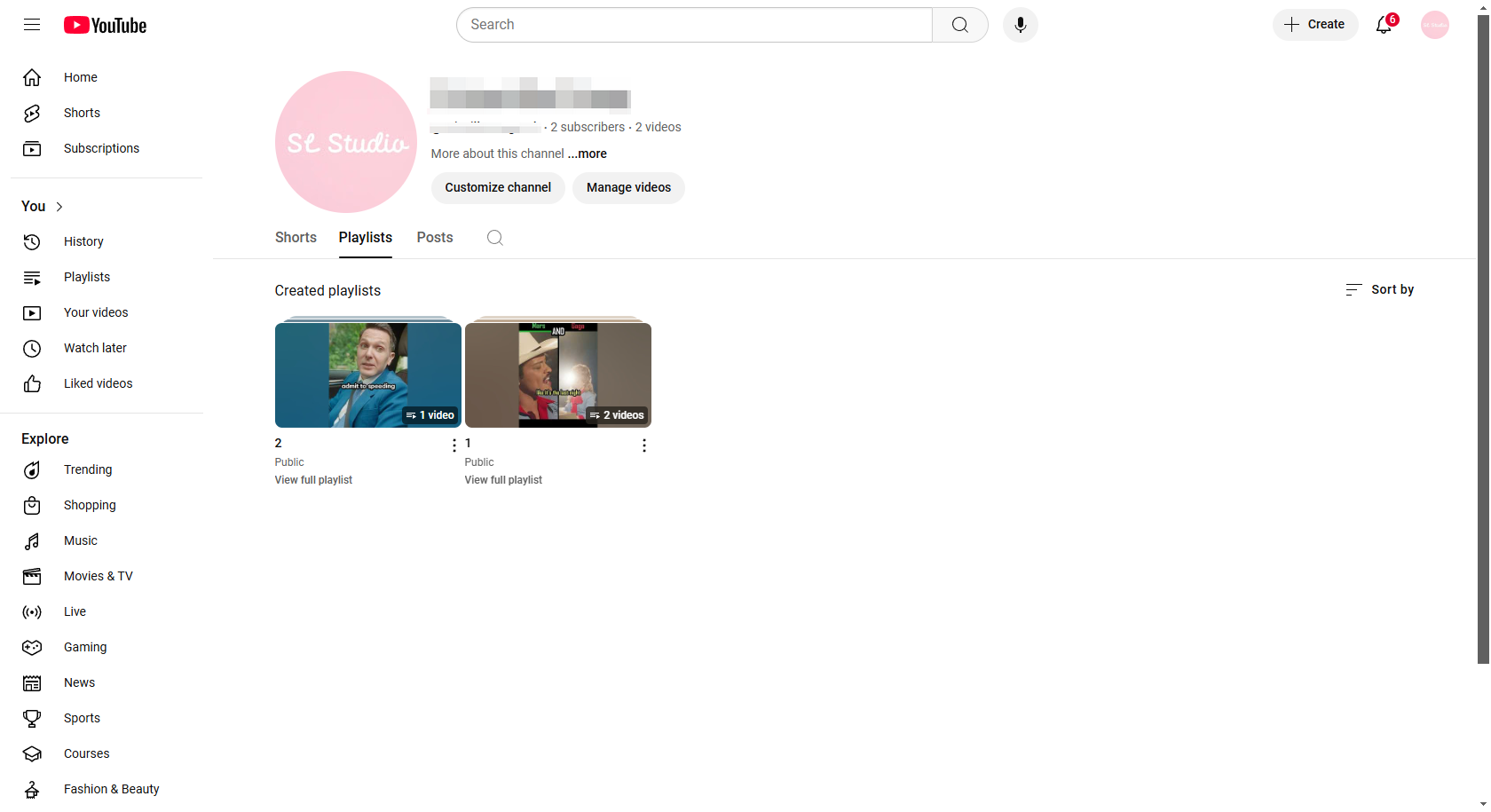This screenshot has width=1491, height=812.
Task: Open the notifications bell
Action: pyautogui.click(x=1382, y=25)
